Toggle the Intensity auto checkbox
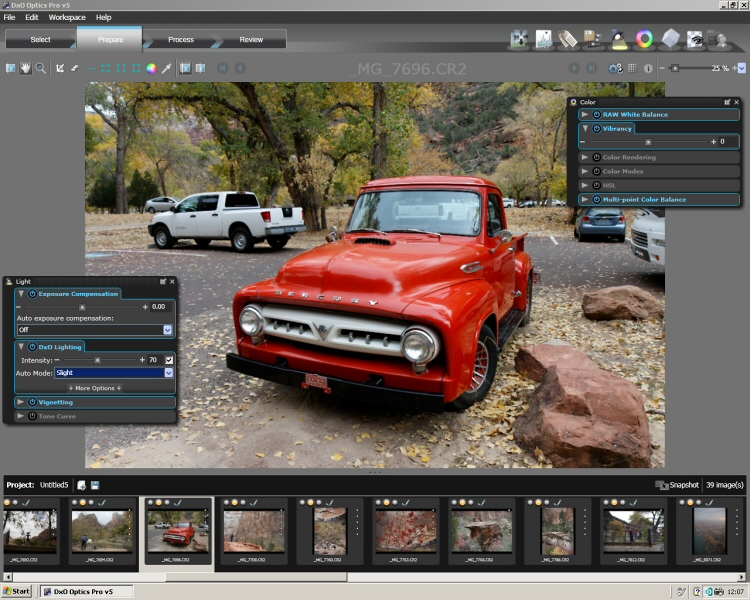Image resolution: width=750 pixels, height=600 pixels. 169,359
